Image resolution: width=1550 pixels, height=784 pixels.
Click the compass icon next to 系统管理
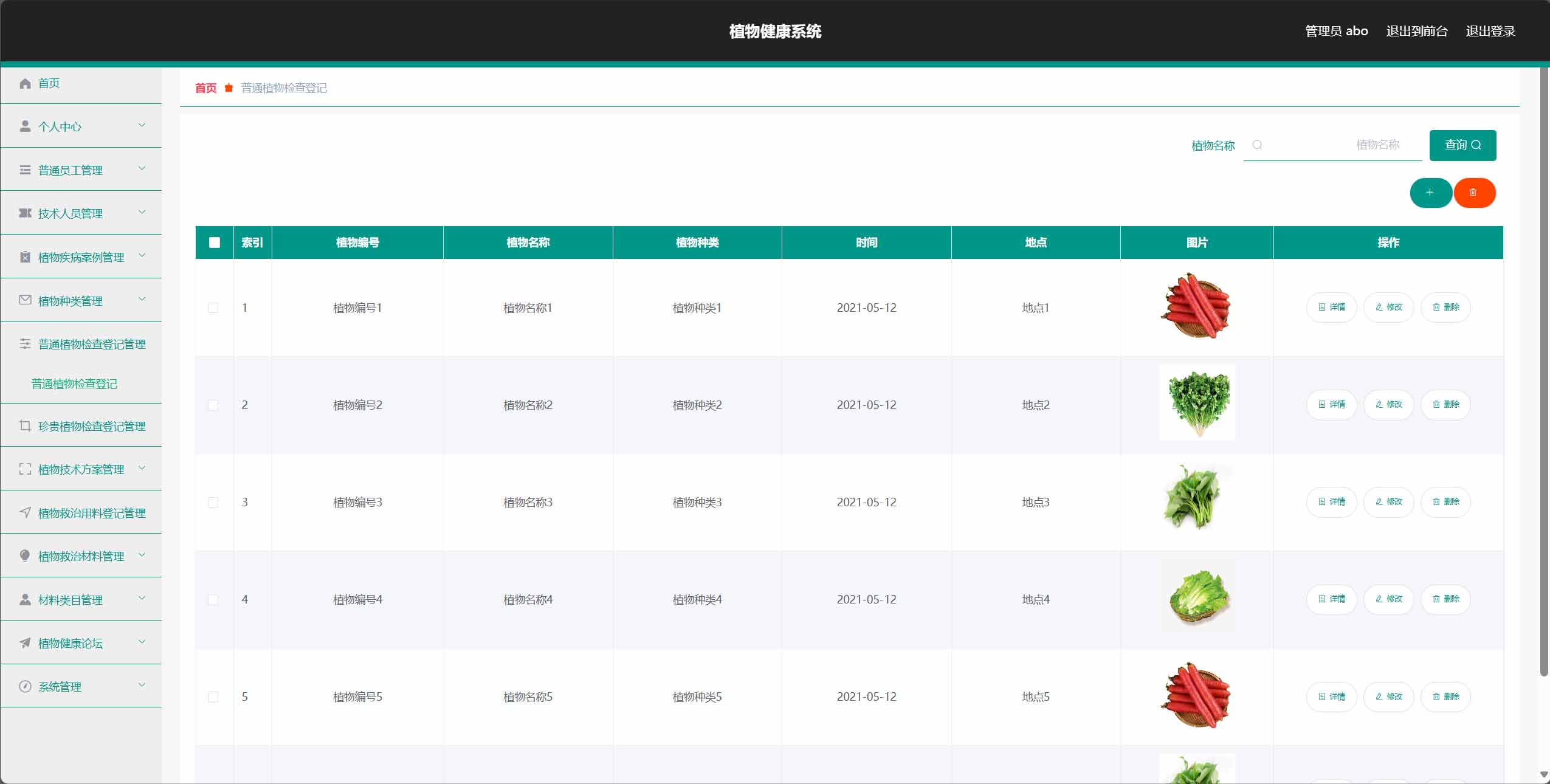click(x=25, y=686)
